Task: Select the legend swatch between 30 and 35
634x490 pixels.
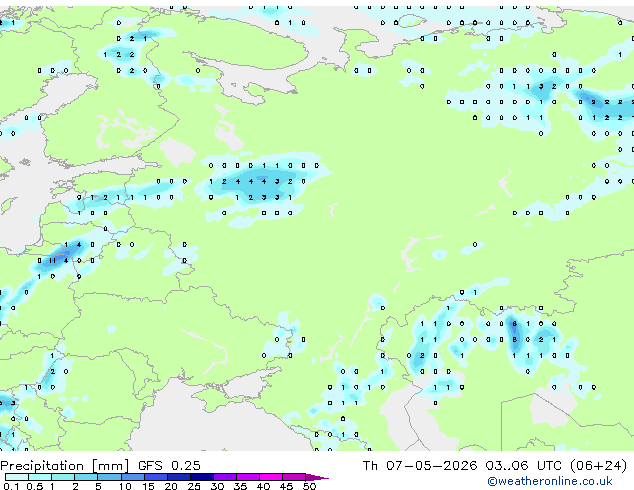Action: (225, 477)
